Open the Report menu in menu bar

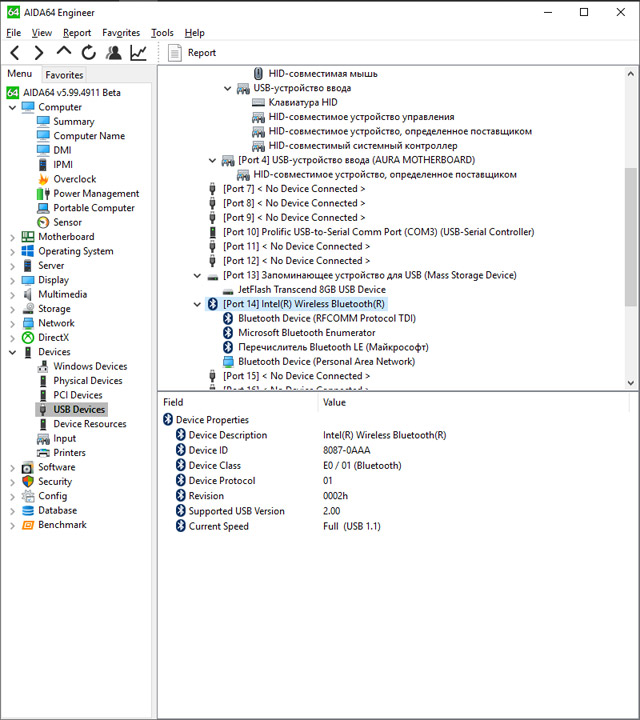click(77, 33)
